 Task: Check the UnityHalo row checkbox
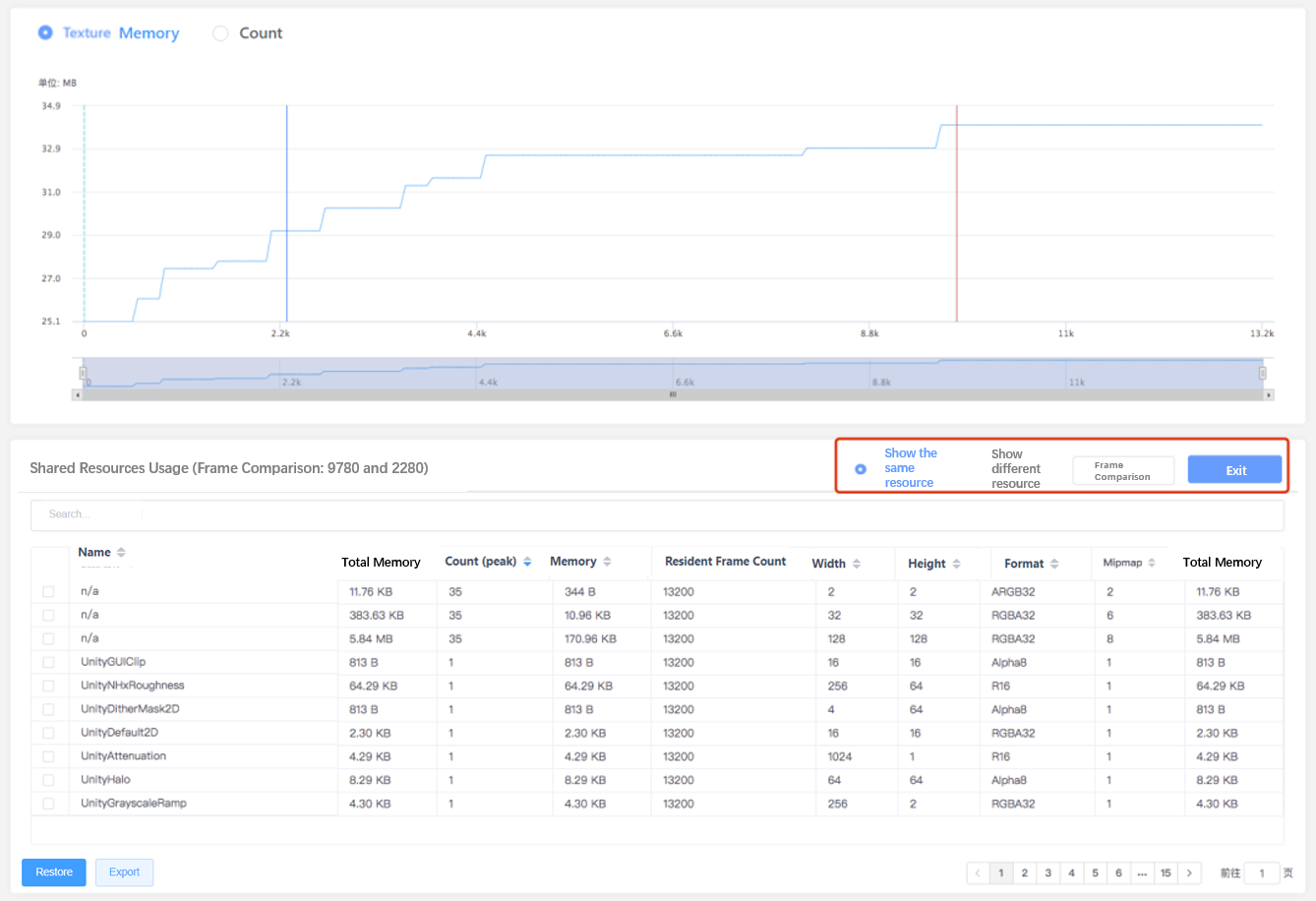[x=48, y=780]
